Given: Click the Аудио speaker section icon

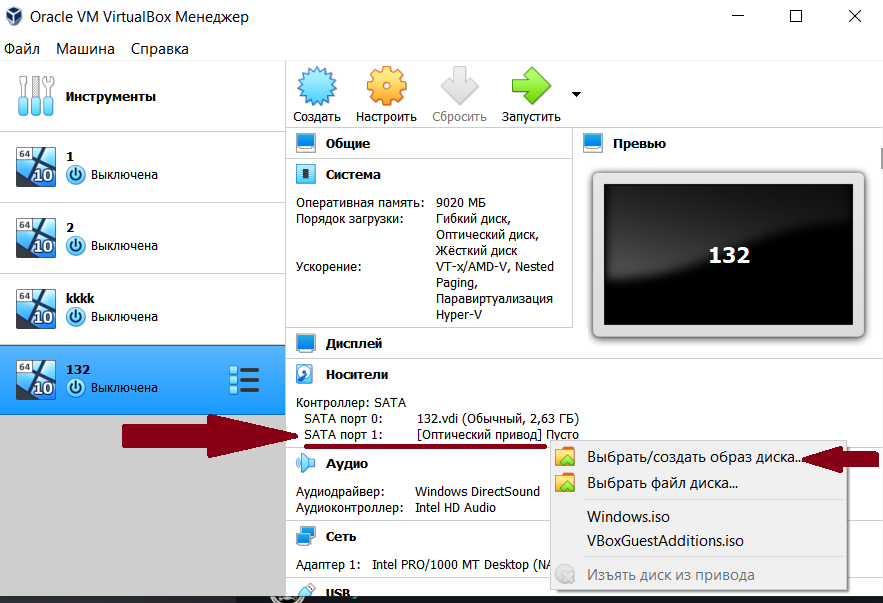Looking at the screenshot, I should point(306,464).
